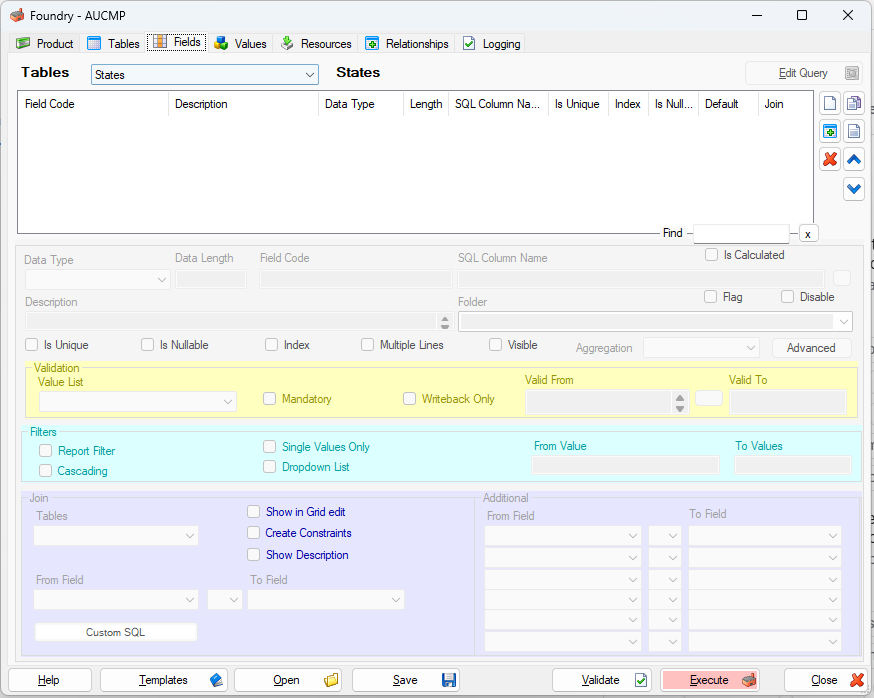874x698 pixels.
Task: Switch to the Relationships tab
Action: point(407,43)
